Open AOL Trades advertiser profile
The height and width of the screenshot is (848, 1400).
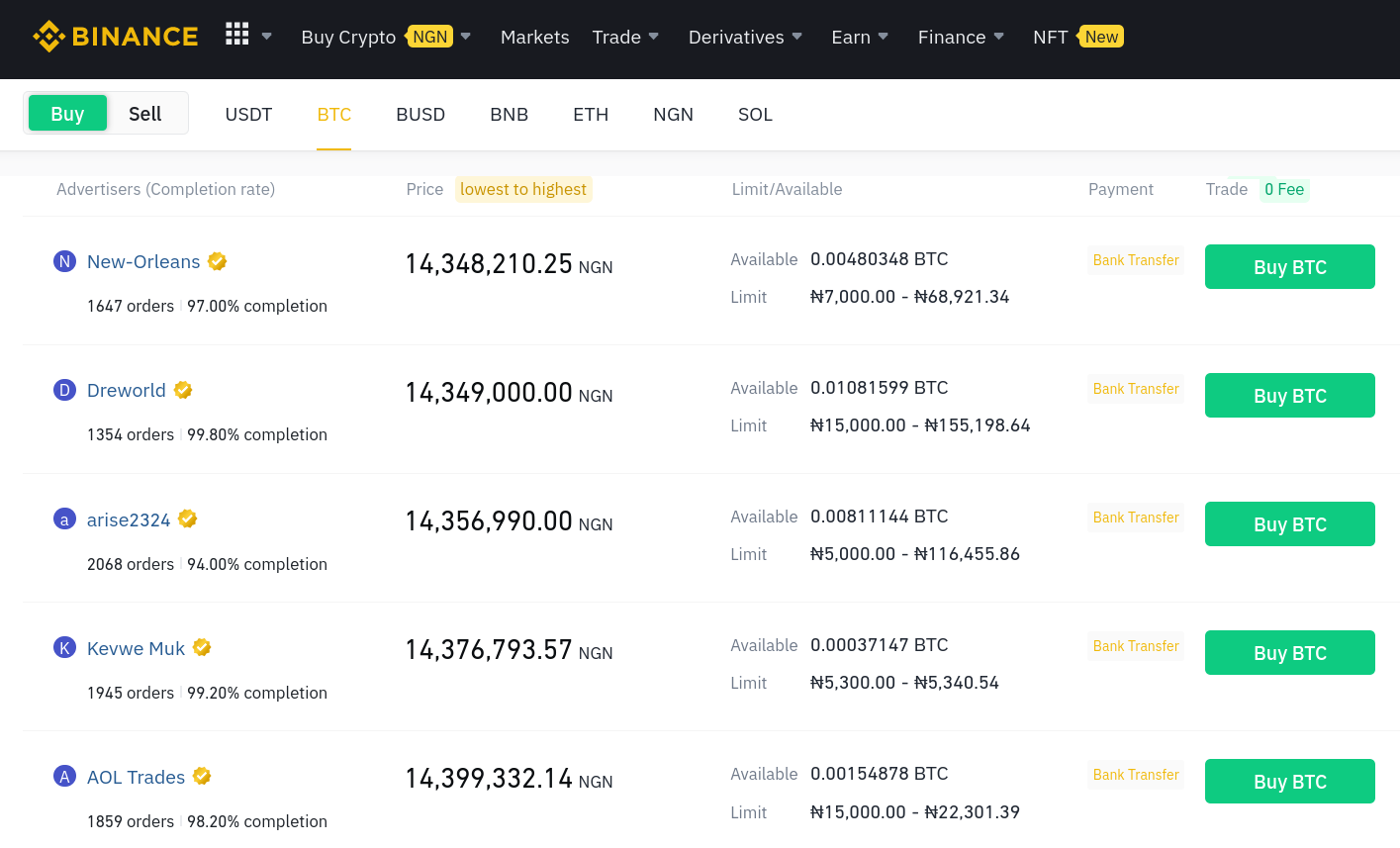(x=136, y=778)
